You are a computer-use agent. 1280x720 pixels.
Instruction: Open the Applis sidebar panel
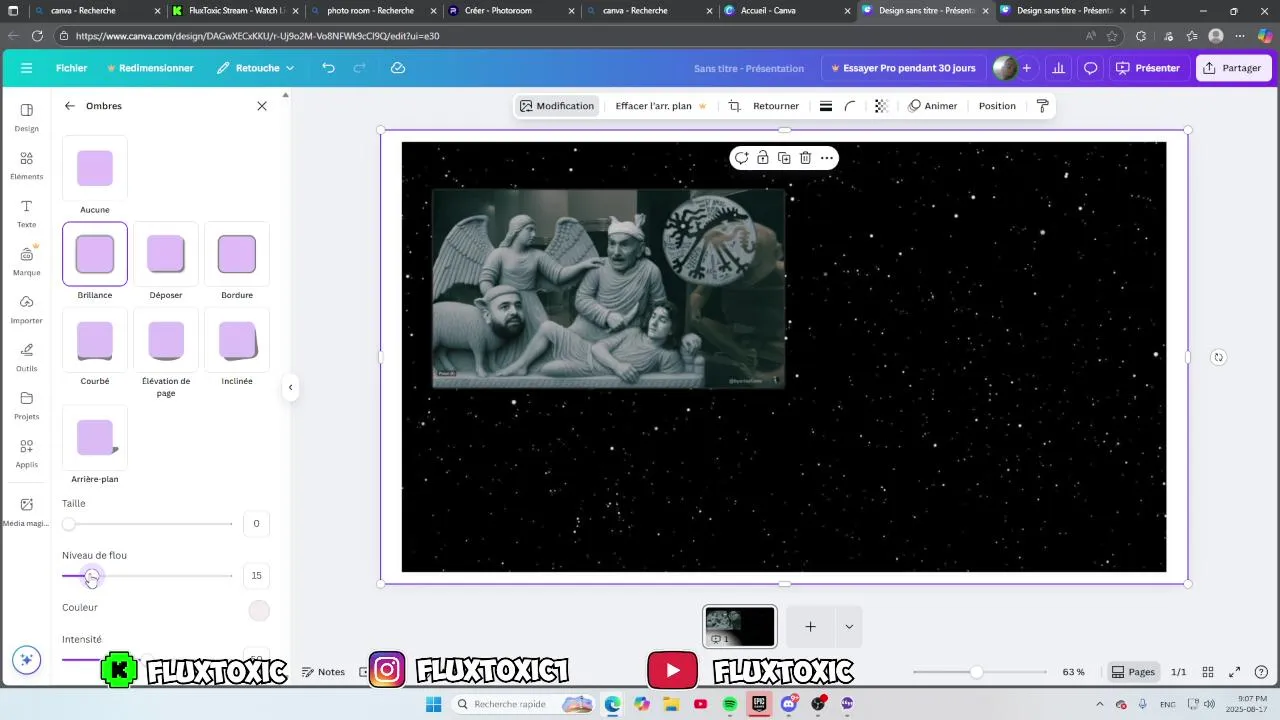(x=27, y=453)
